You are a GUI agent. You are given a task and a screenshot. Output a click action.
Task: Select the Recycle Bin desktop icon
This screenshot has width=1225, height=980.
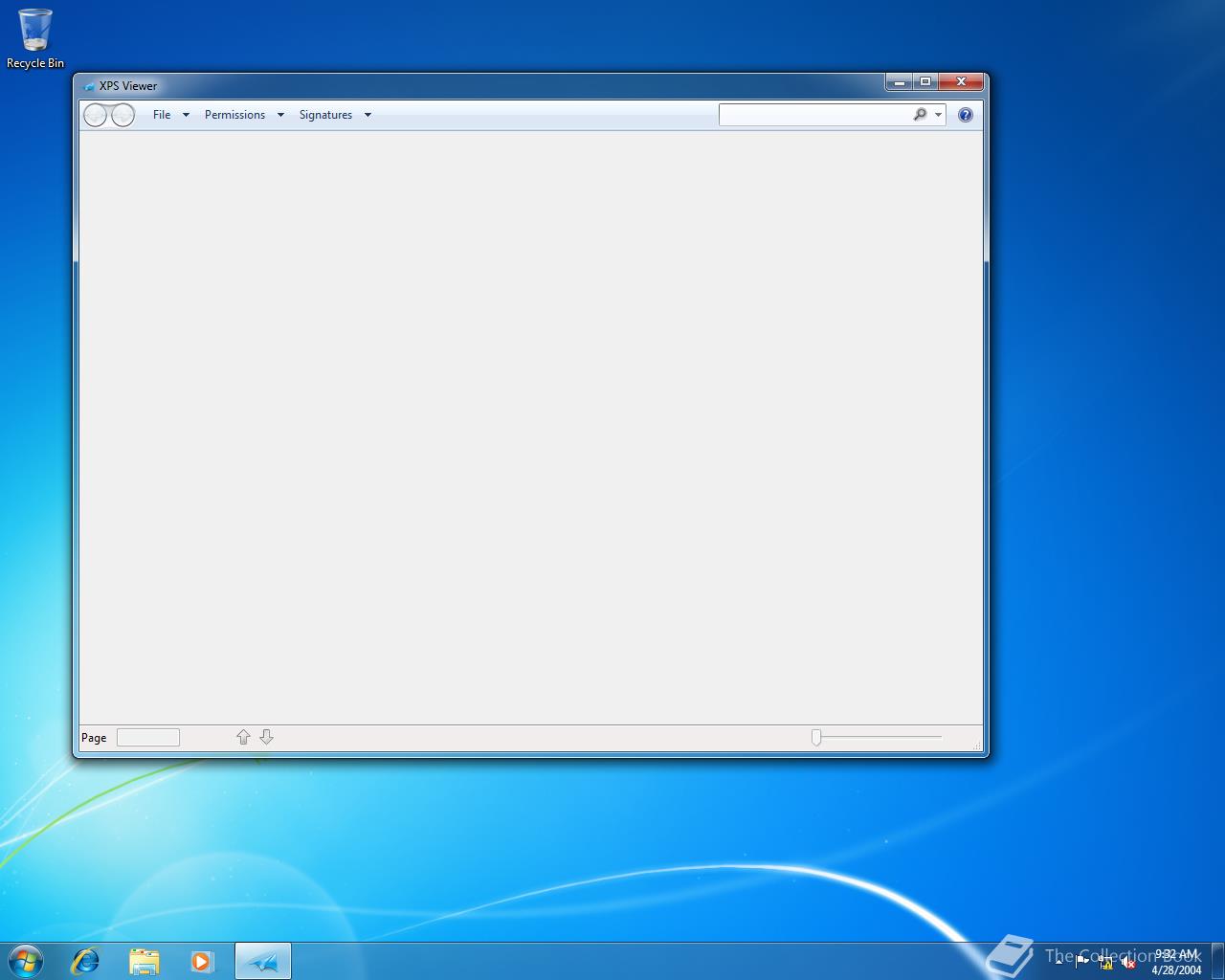tap(35, 38)
